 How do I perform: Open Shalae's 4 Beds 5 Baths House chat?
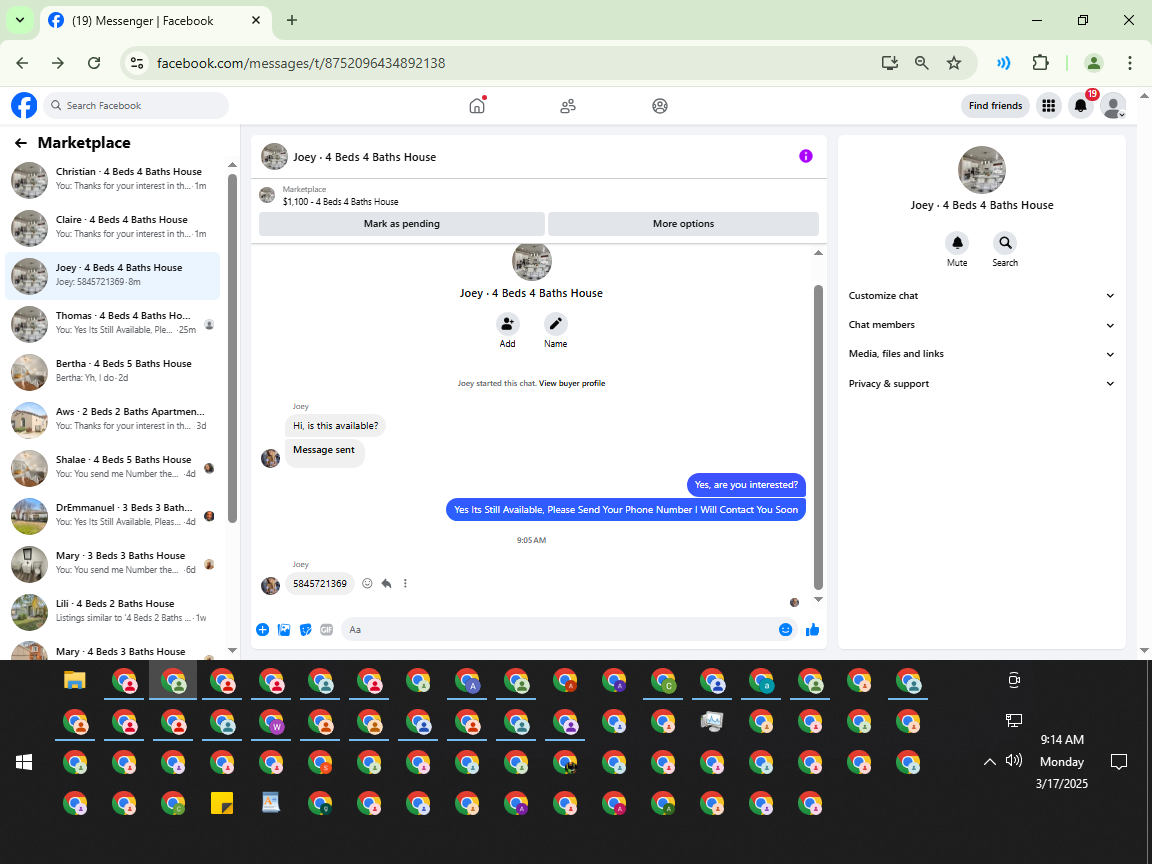112,469
